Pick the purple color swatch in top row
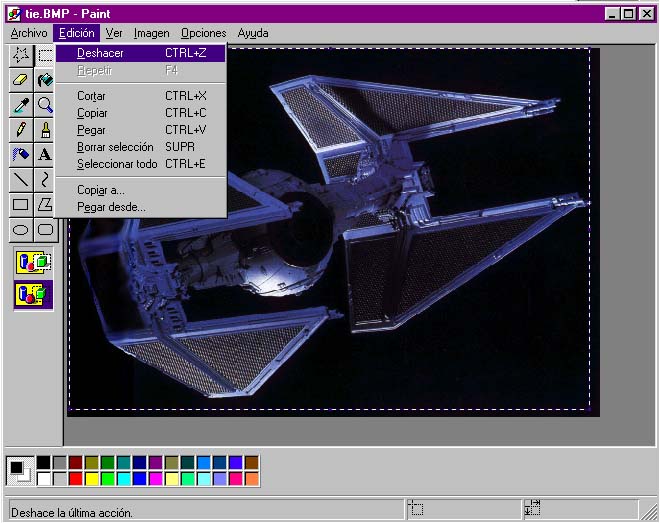The image size is (660, 523). (x=155, y=463)
